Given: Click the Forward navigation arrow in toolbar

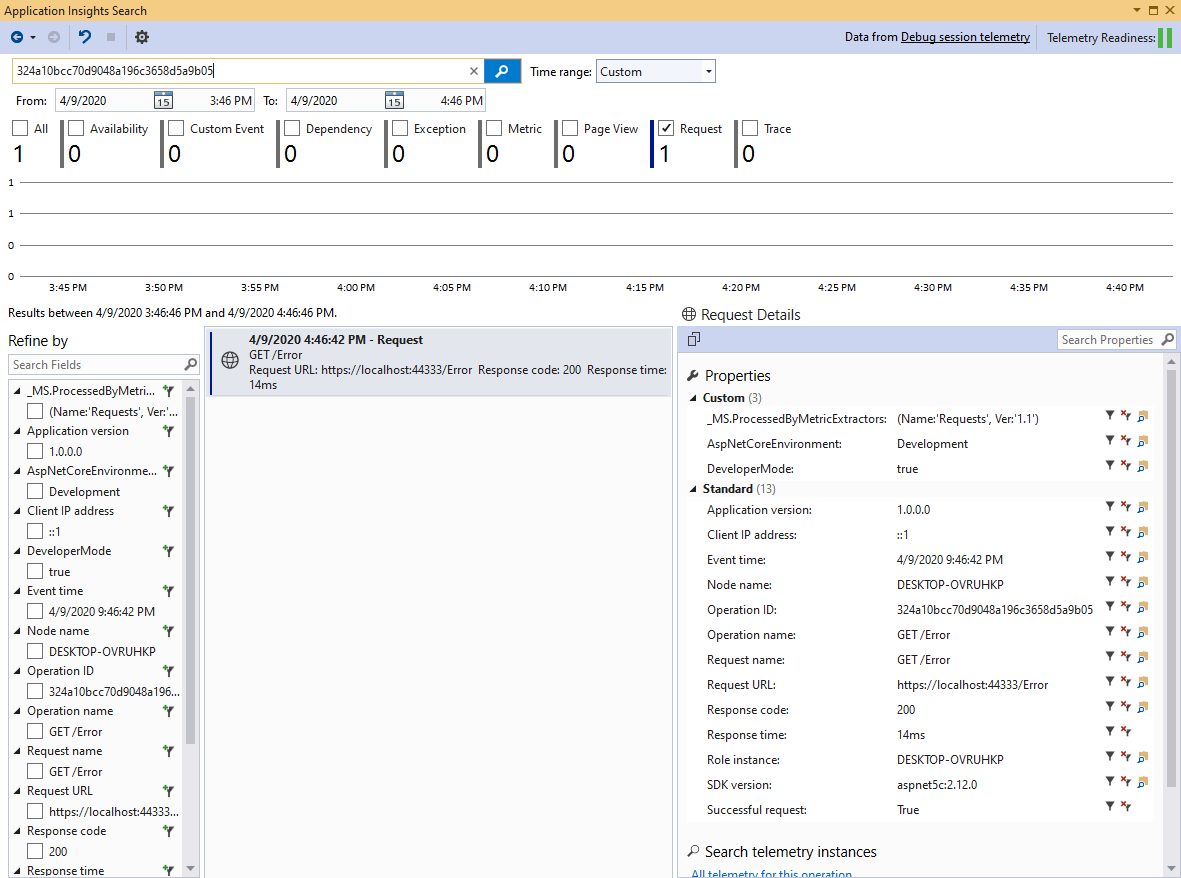Looking at the screenshot, I should [53, 37].
